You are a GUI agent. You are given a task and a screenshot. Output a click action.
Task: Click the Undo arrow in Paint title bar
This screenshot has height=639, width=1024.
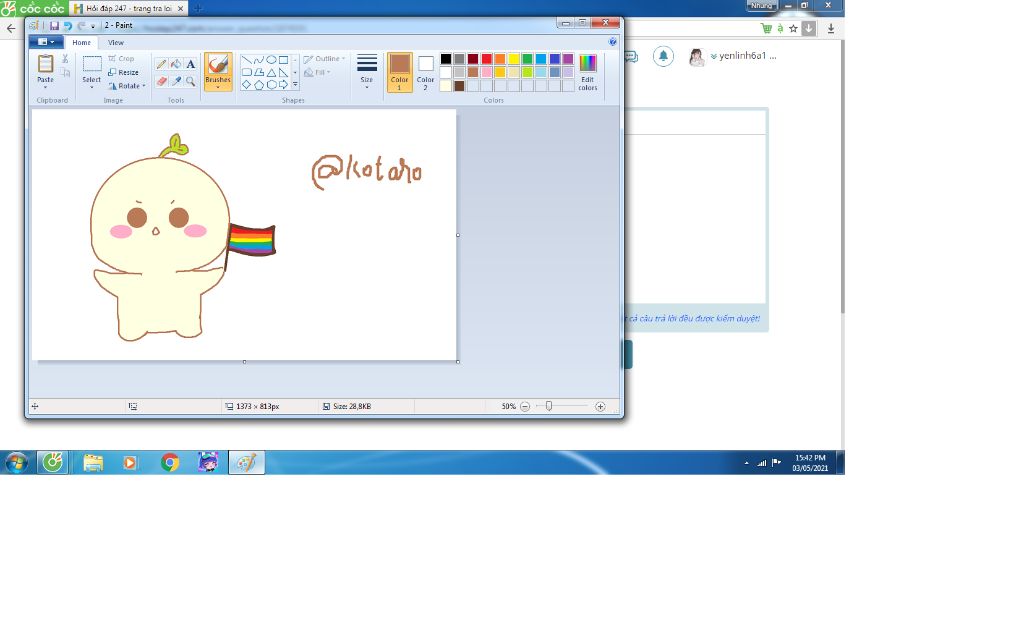tap(68, 25)
